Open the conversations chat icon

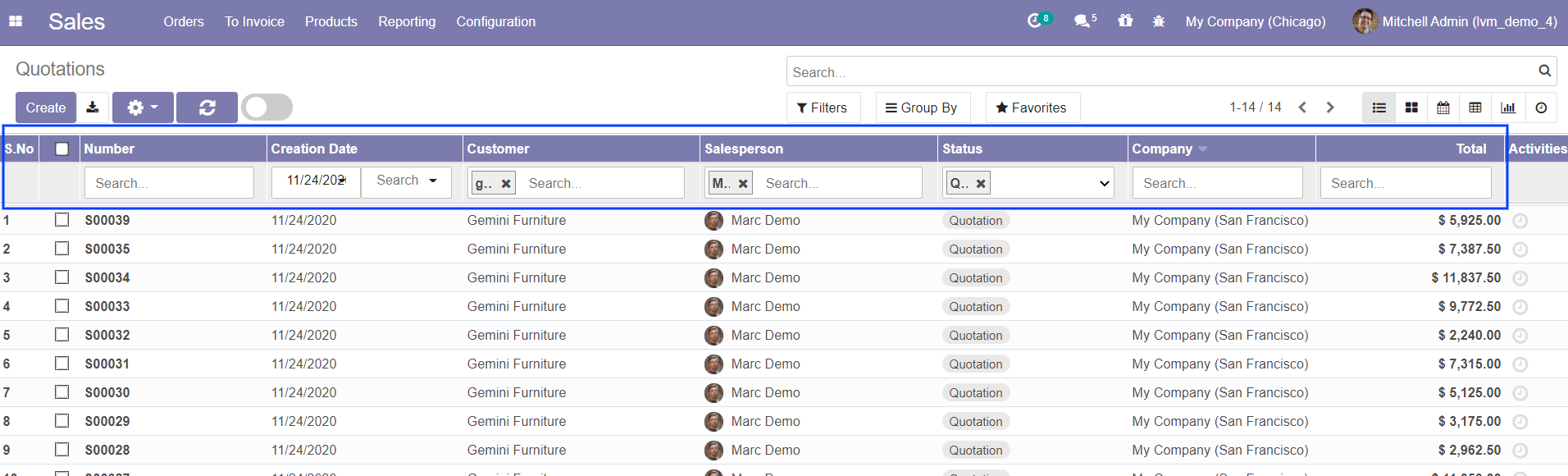click(1083, 21)
